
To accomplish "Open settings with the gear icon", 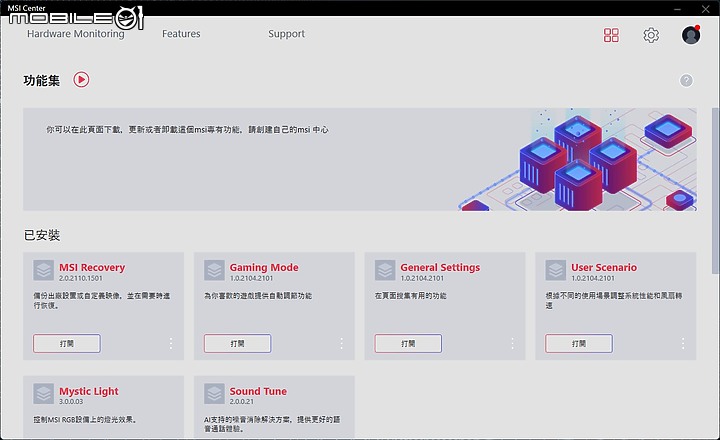I will pyautogui.click(x=651, y=35).
